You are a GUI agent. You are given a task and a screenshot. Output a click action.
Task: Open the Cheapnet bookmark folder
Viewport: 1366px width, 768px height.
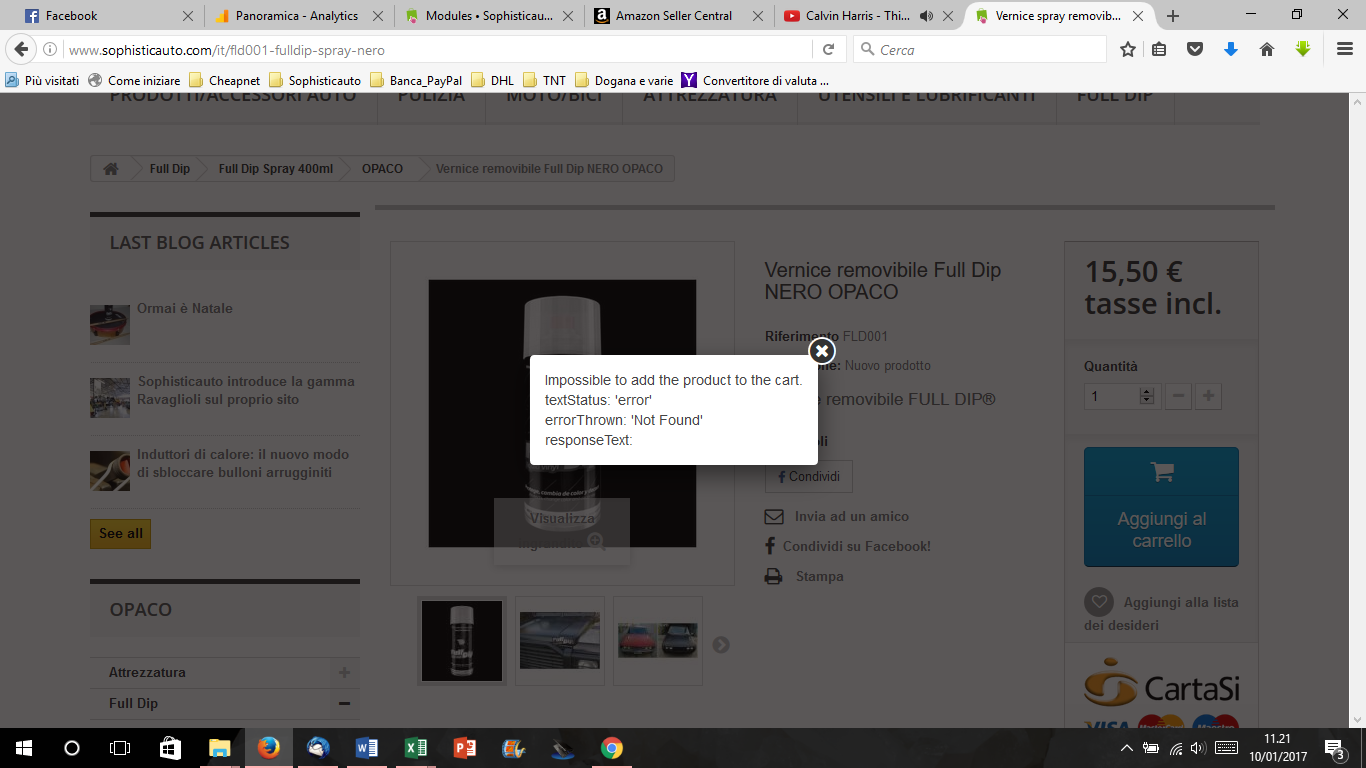coord(225,80)
